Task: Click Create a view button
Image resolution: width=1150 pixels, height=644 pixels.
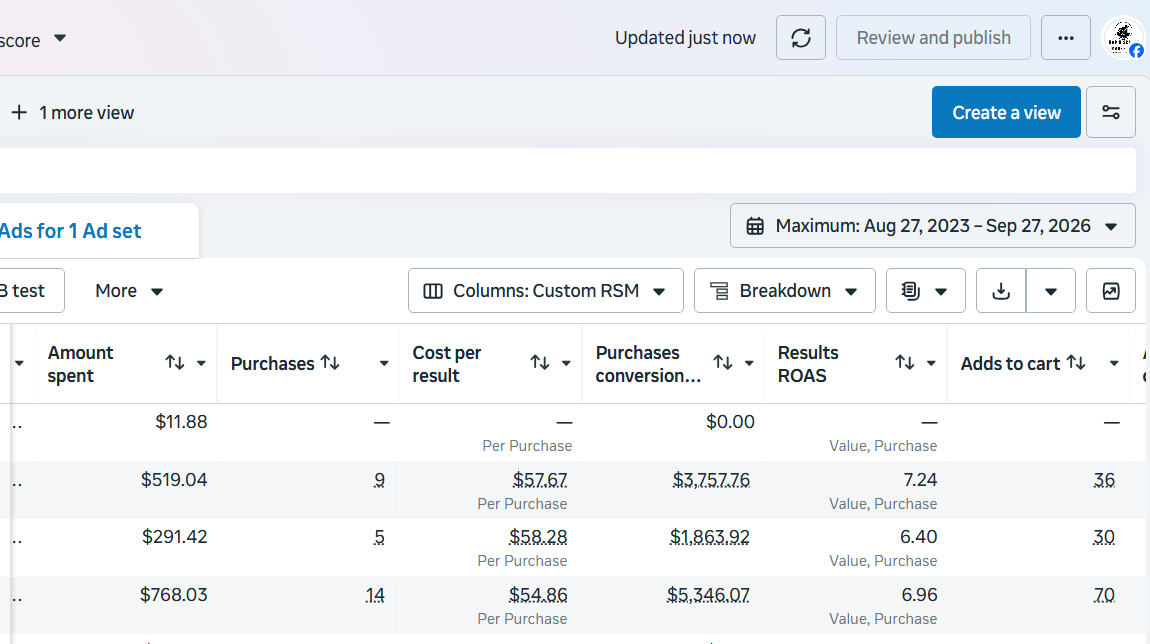Action: pos(1006,112)
